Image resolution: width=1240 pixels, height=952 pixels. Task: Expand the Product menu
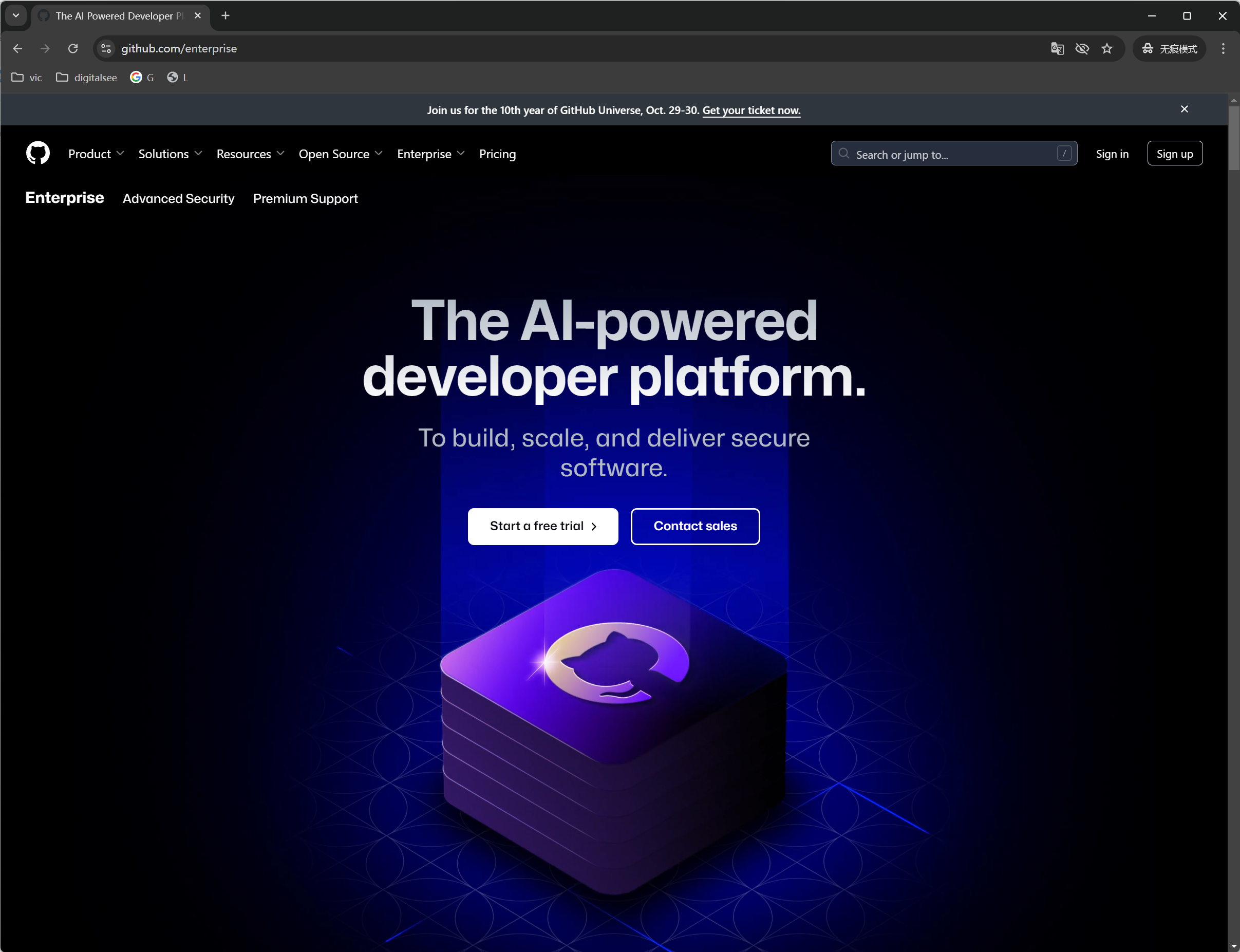click(96, 154)
